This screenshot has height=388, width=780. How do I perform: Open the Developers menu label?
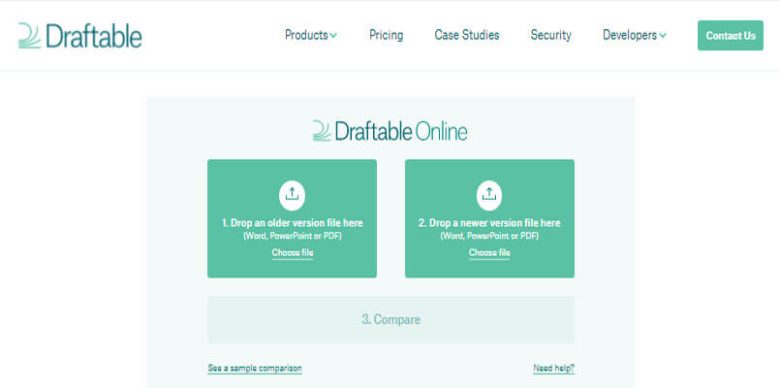[x=630, y=35]
